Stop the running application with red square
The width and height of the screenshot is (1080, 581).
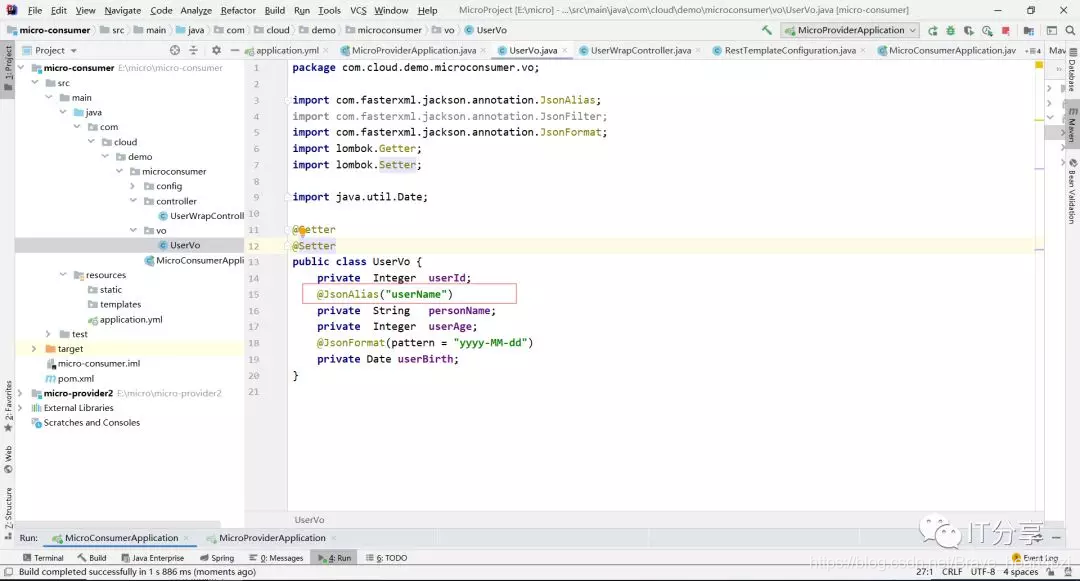pyautogui.click(x=1006, y=30)
